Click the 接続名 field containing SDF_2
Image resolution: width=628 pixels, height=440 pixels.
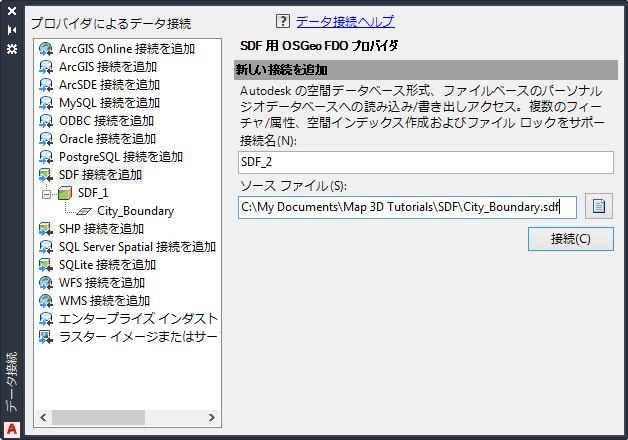click(426, 162)
